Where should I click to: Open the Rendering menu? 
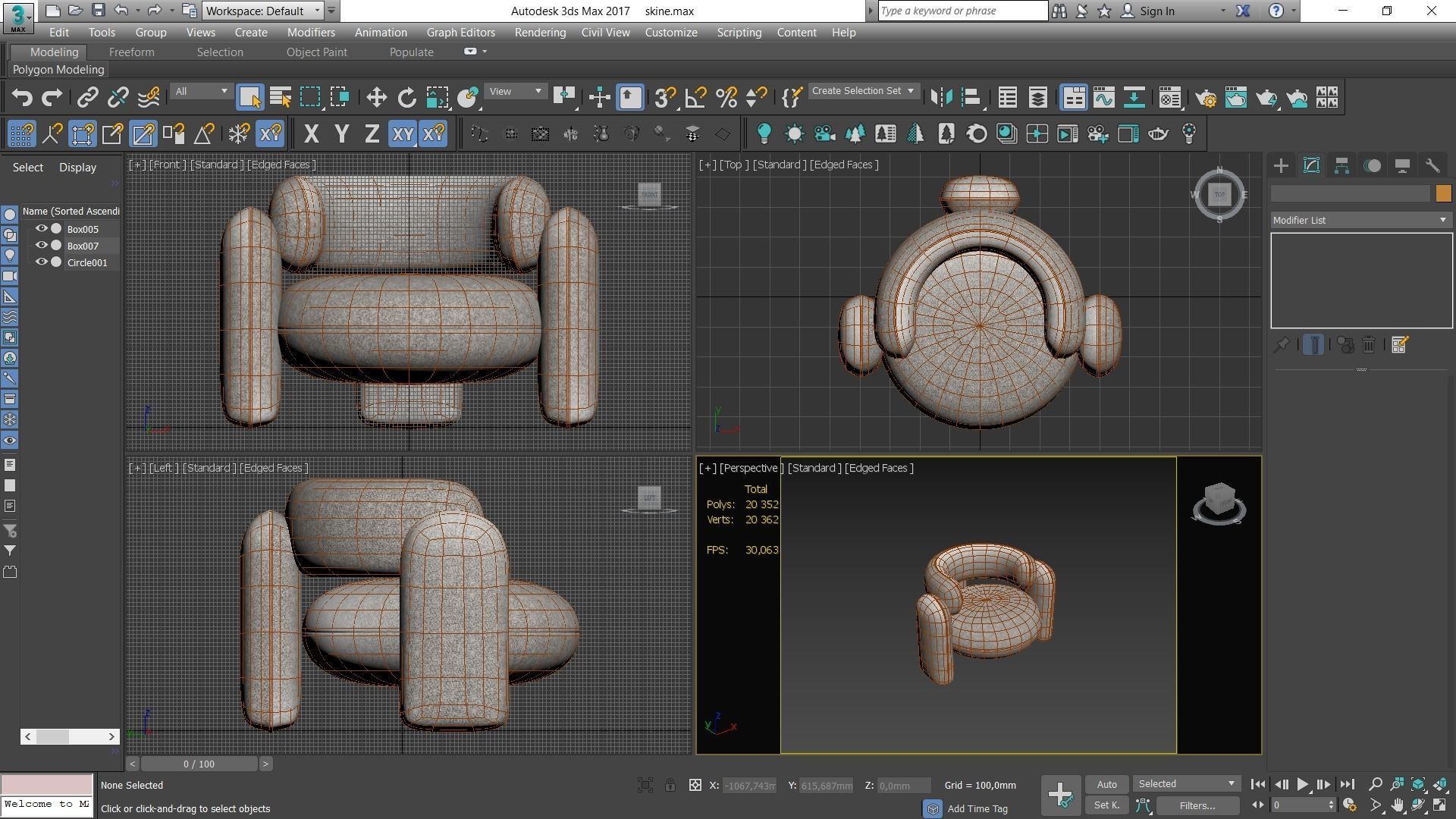point(540,33)
